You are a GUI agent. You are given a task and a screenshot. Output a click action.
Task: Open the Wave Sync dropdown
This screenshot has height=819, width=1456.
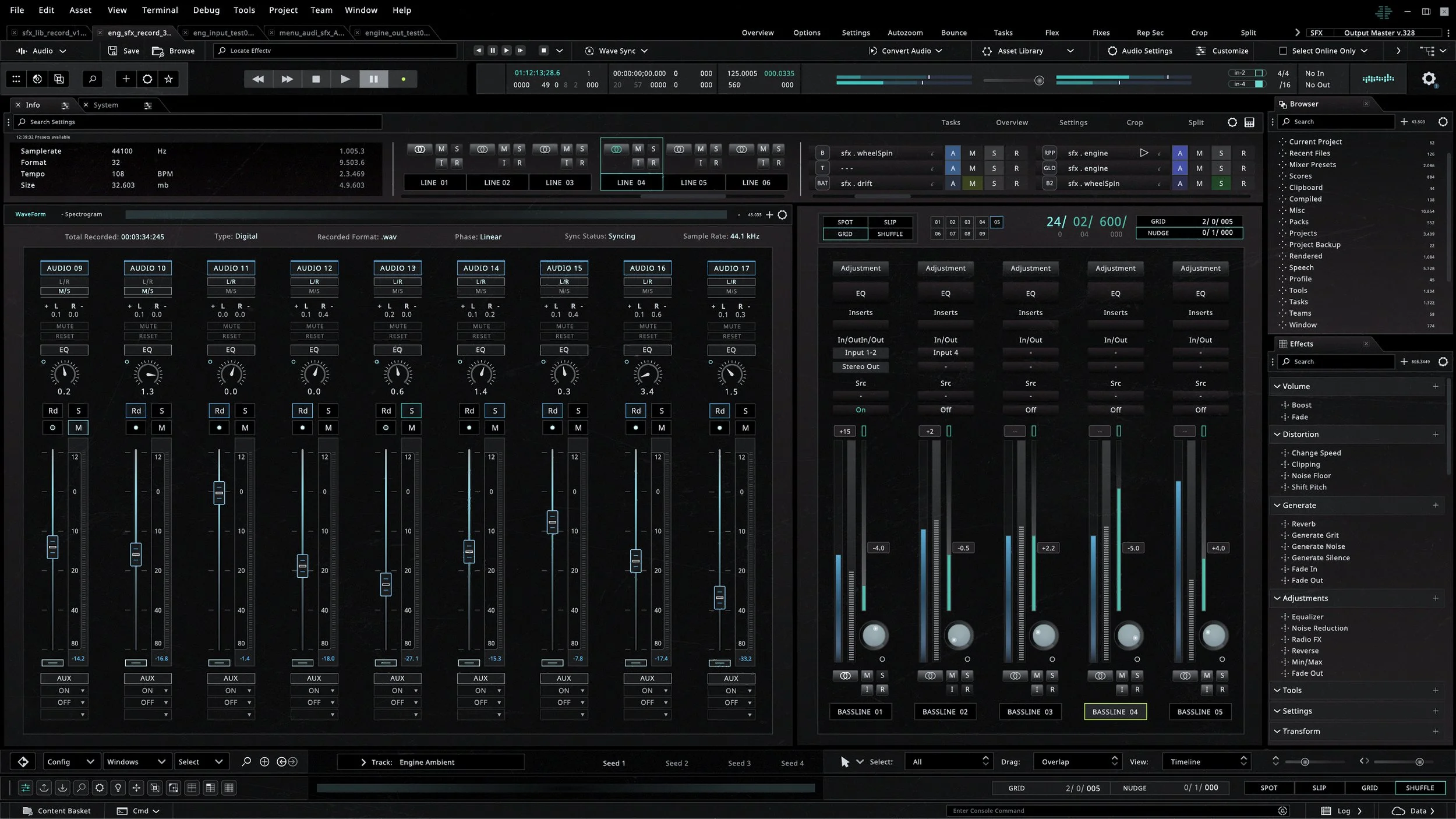tap(644, 51)
